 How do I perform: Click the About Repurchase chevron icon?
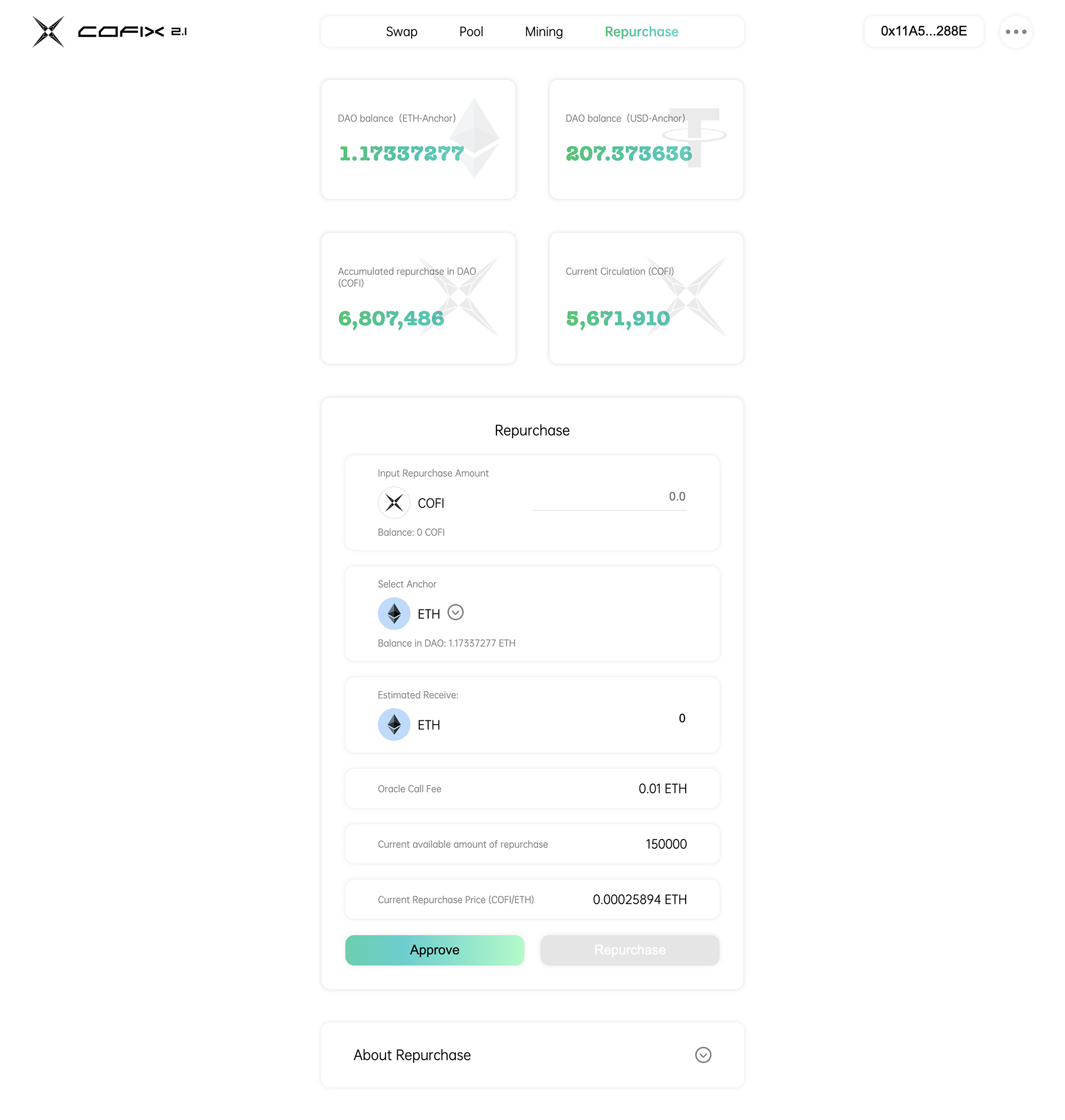click(x=703, y=1055)
